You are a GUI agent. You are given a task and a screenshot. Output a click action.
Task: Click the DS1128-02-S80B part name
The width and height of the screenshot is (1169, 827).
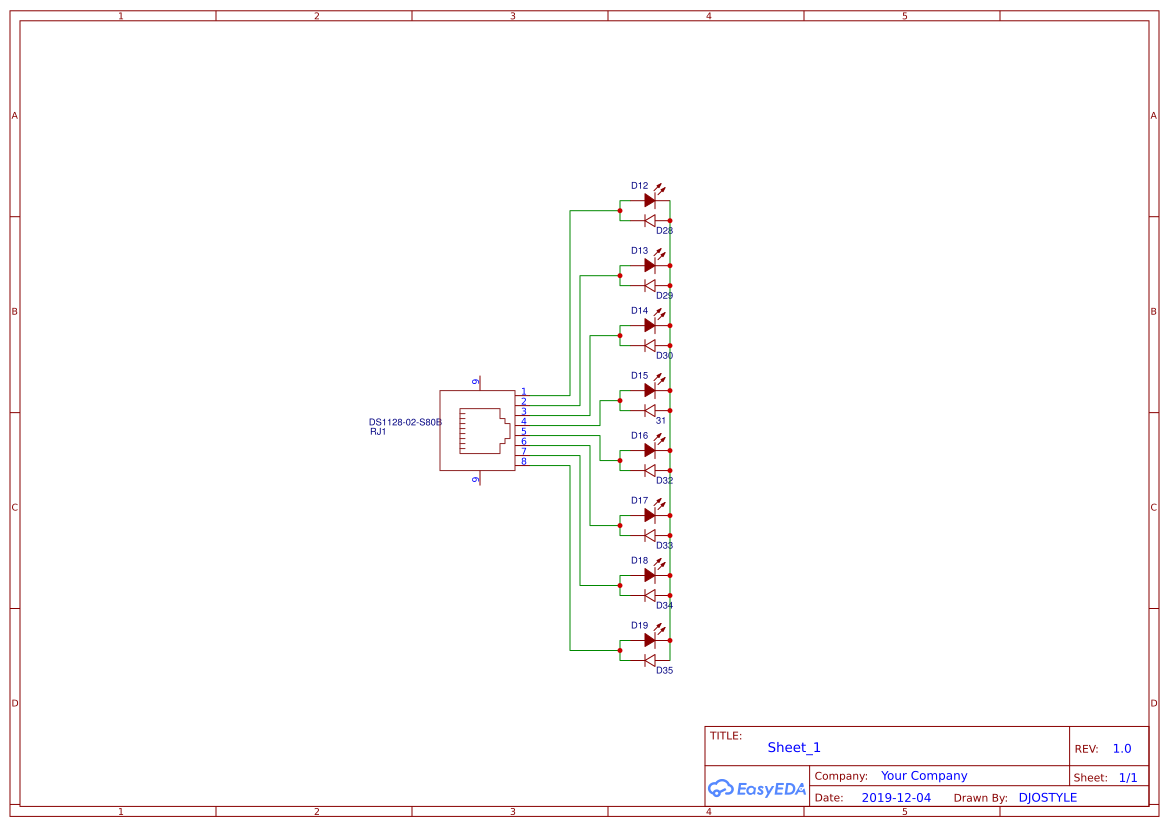click(x=405, y=422)
